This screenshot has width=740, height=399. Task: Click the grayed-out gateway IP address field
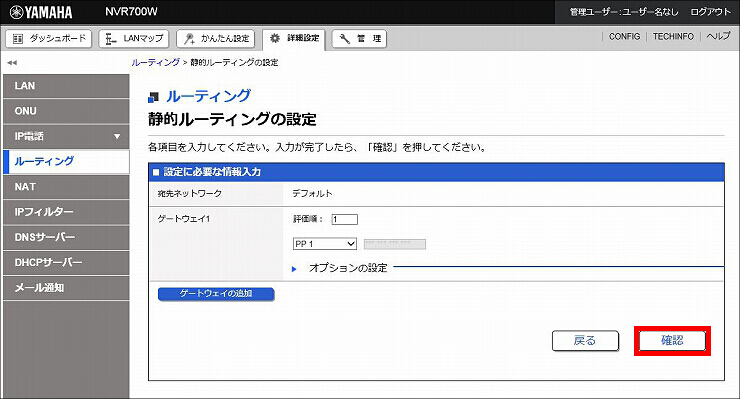(x=395, y=244)
